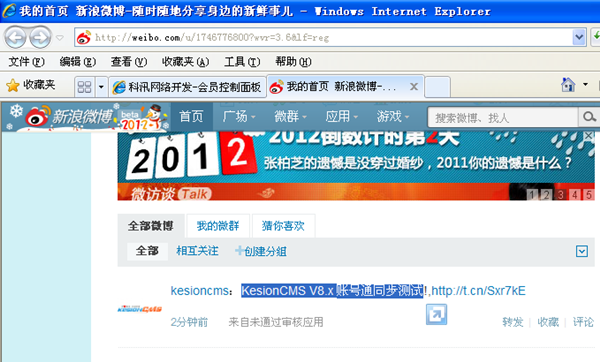The width and height of the screenshot is (600, 362).
Task: Click the 搜索微博、找人 search box
Action: click(503, 117)
